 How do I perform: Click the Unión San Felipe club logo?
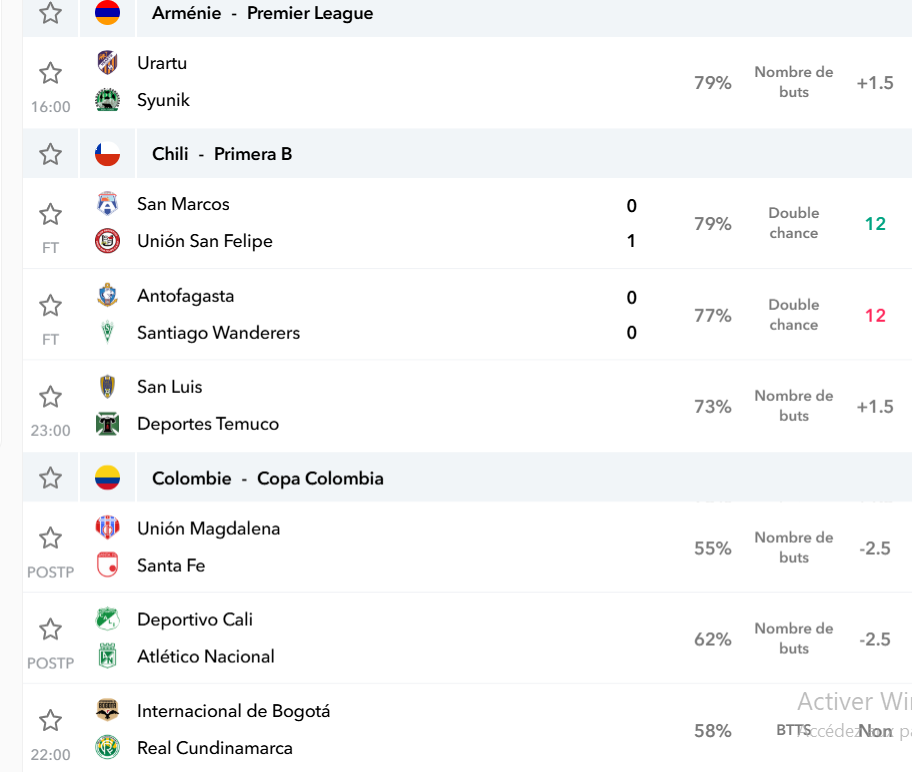(108, 241)
